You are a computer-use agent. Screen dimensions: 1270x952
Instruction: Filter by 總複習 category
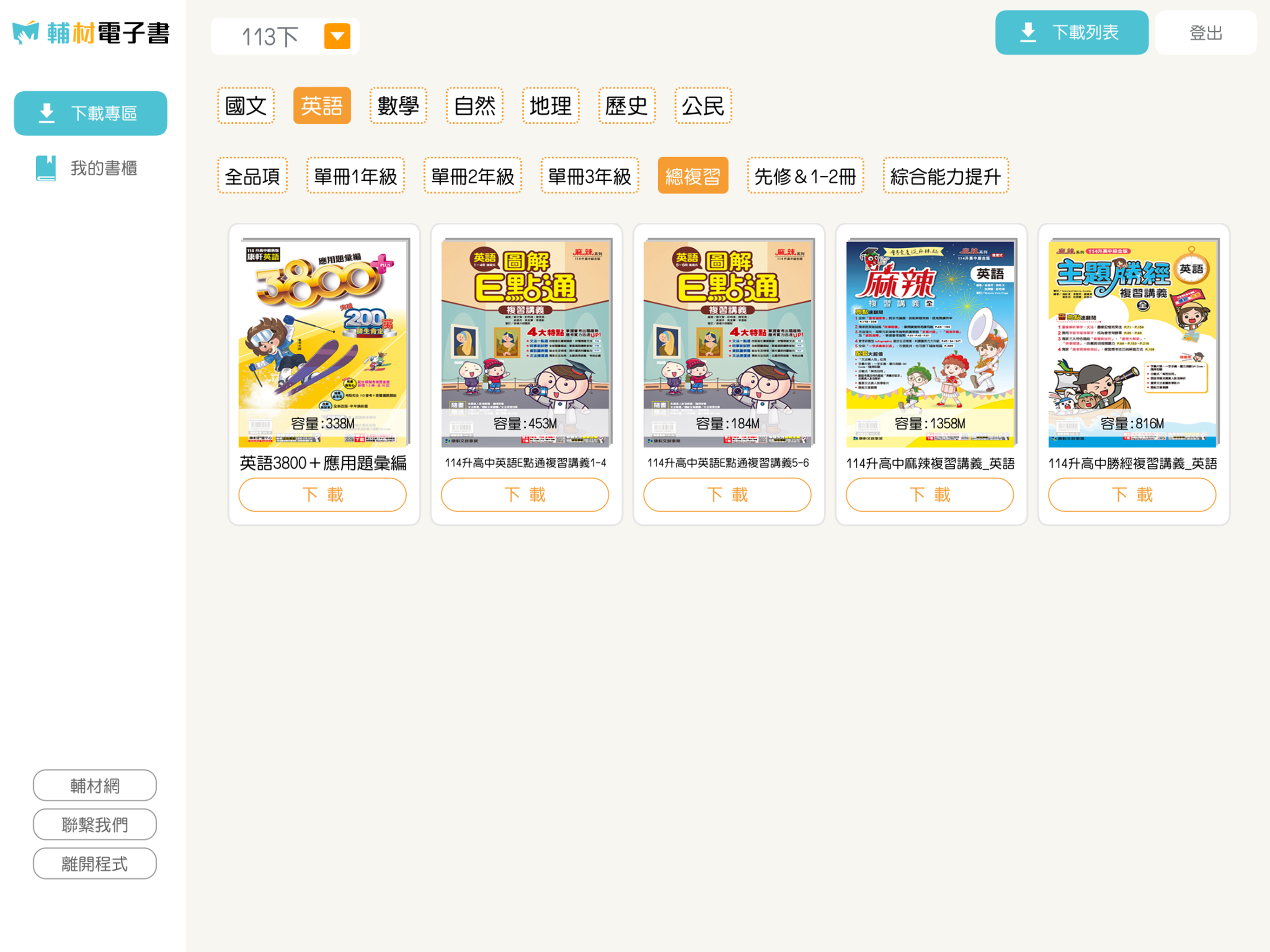693,175
